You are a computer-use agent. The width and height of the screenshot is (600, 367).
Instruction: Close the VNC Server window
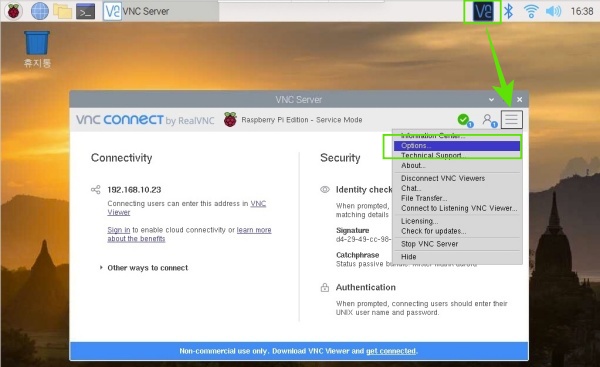click(x=519, y=99)
